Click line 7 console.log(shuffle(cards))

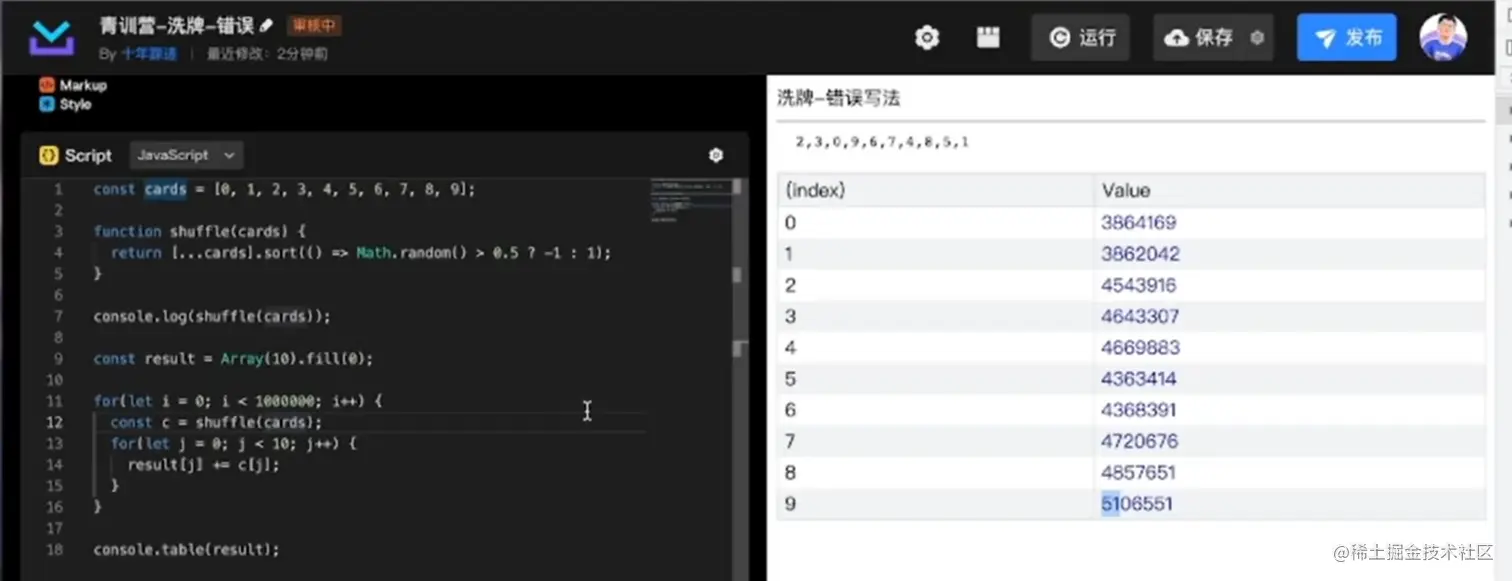[212, 316]
